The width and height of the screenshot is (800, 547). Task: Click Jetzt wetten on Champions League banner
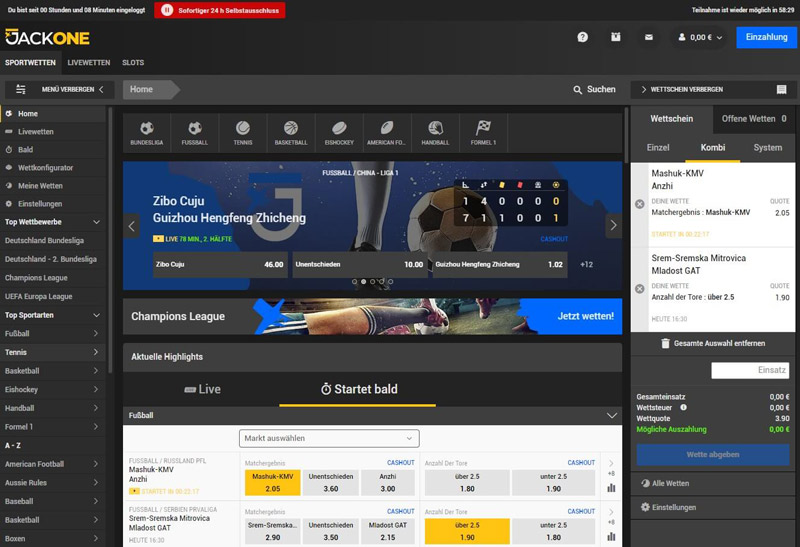585,316
